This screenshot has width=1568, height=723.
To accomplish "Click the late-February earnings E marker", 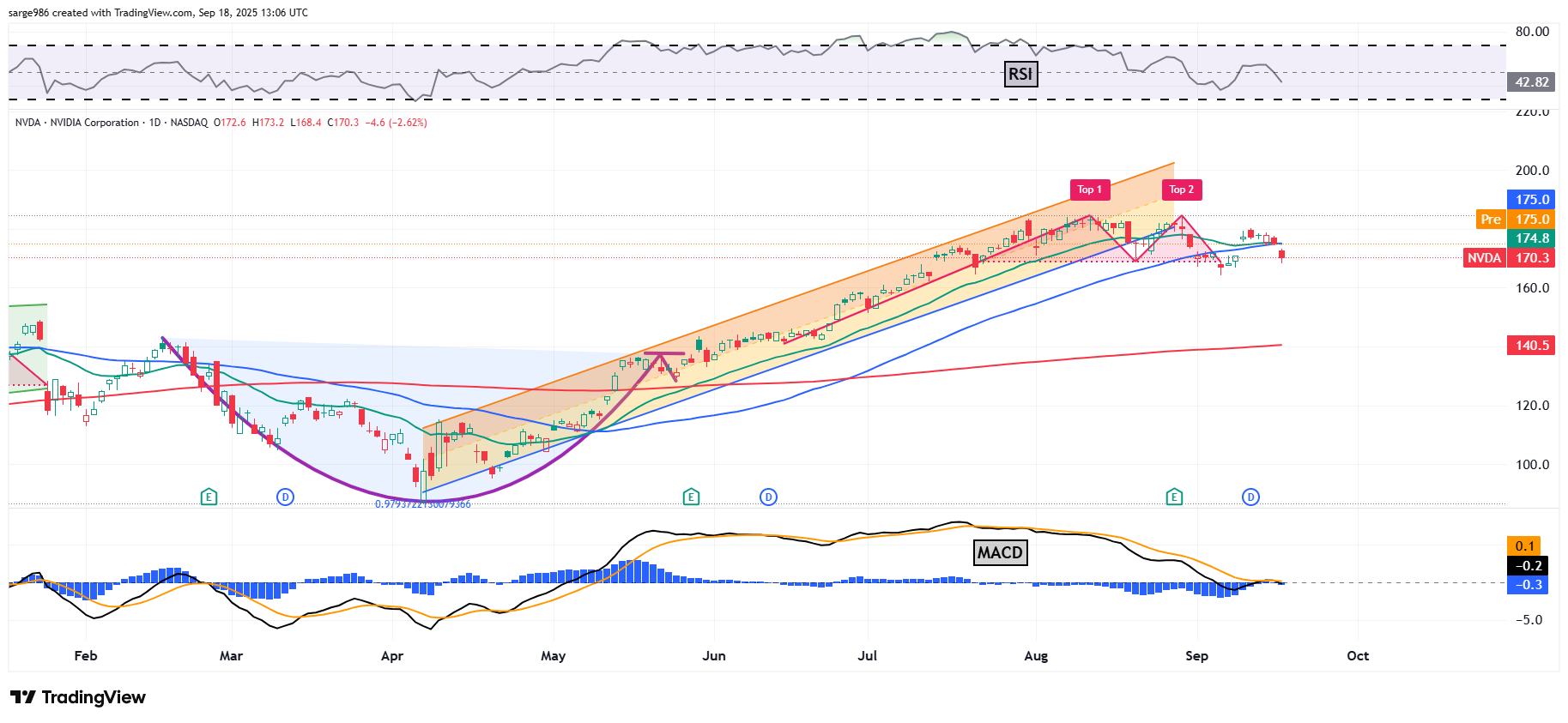I will pyautogui.click(x=208, y=497).
